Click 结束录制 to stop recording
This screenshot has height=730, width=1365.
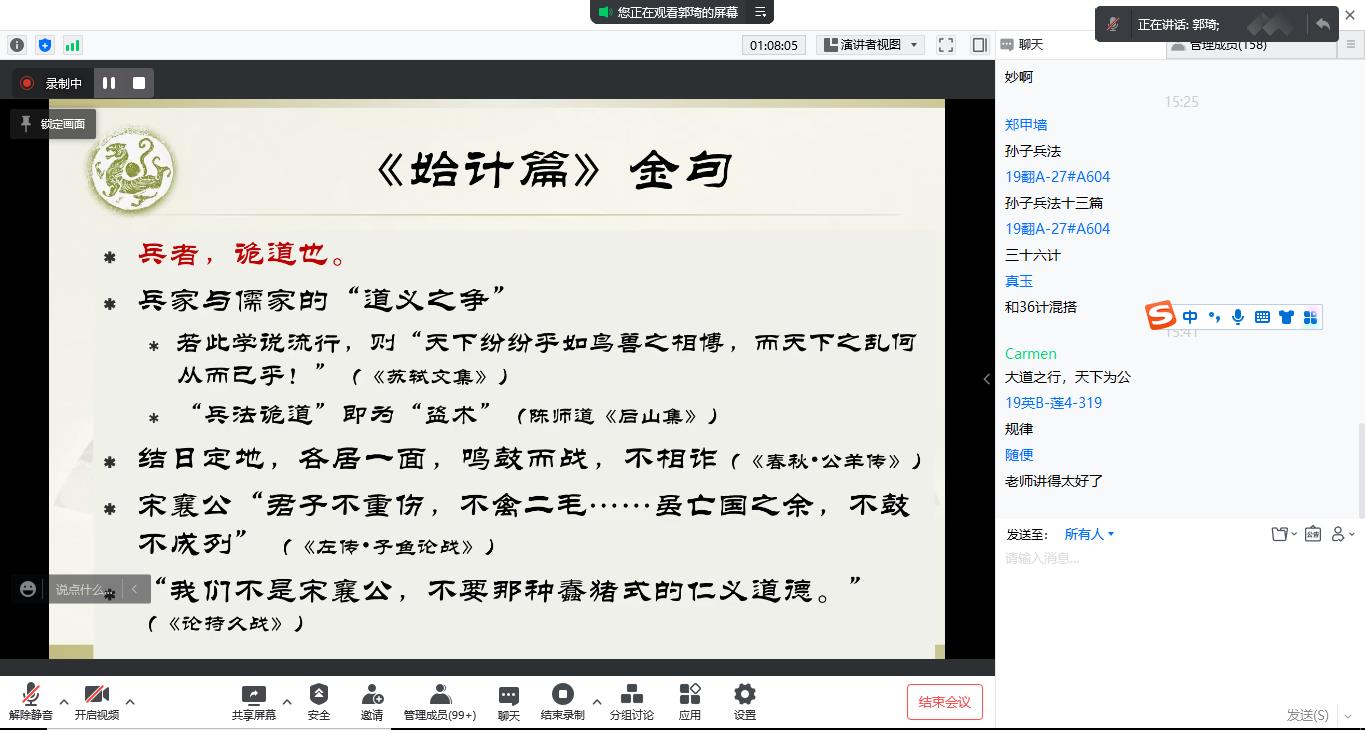pyautogui.click(x=563, y=700)
